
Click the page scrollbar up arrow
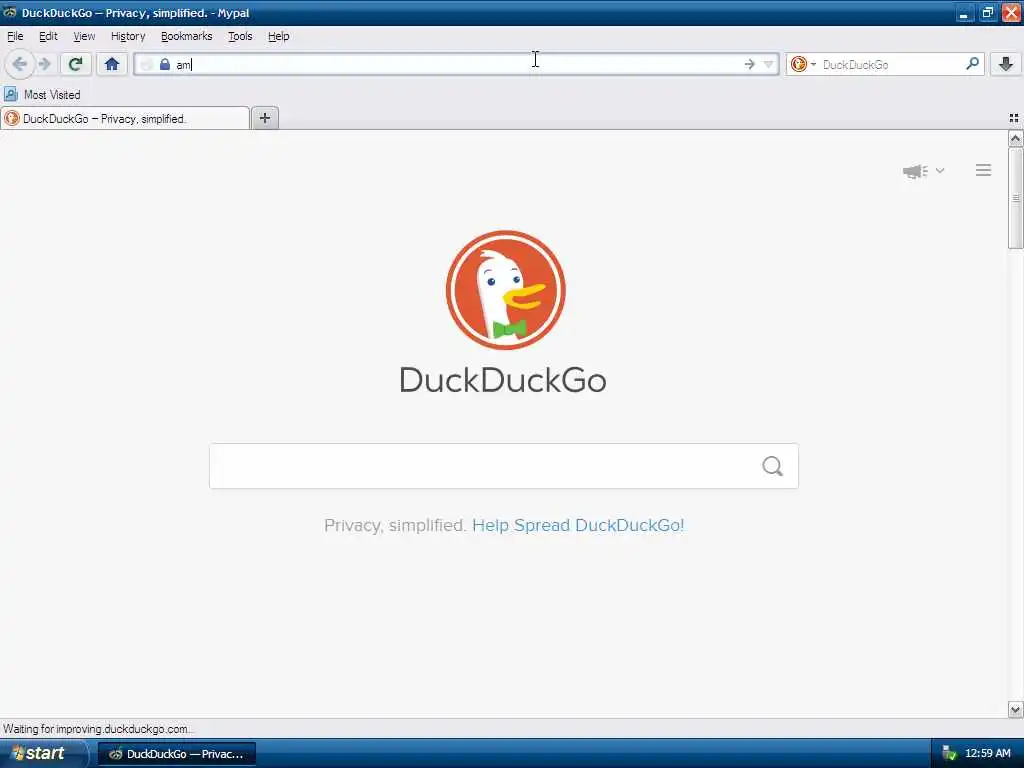pyautogui.click(x=1015, y=138)
